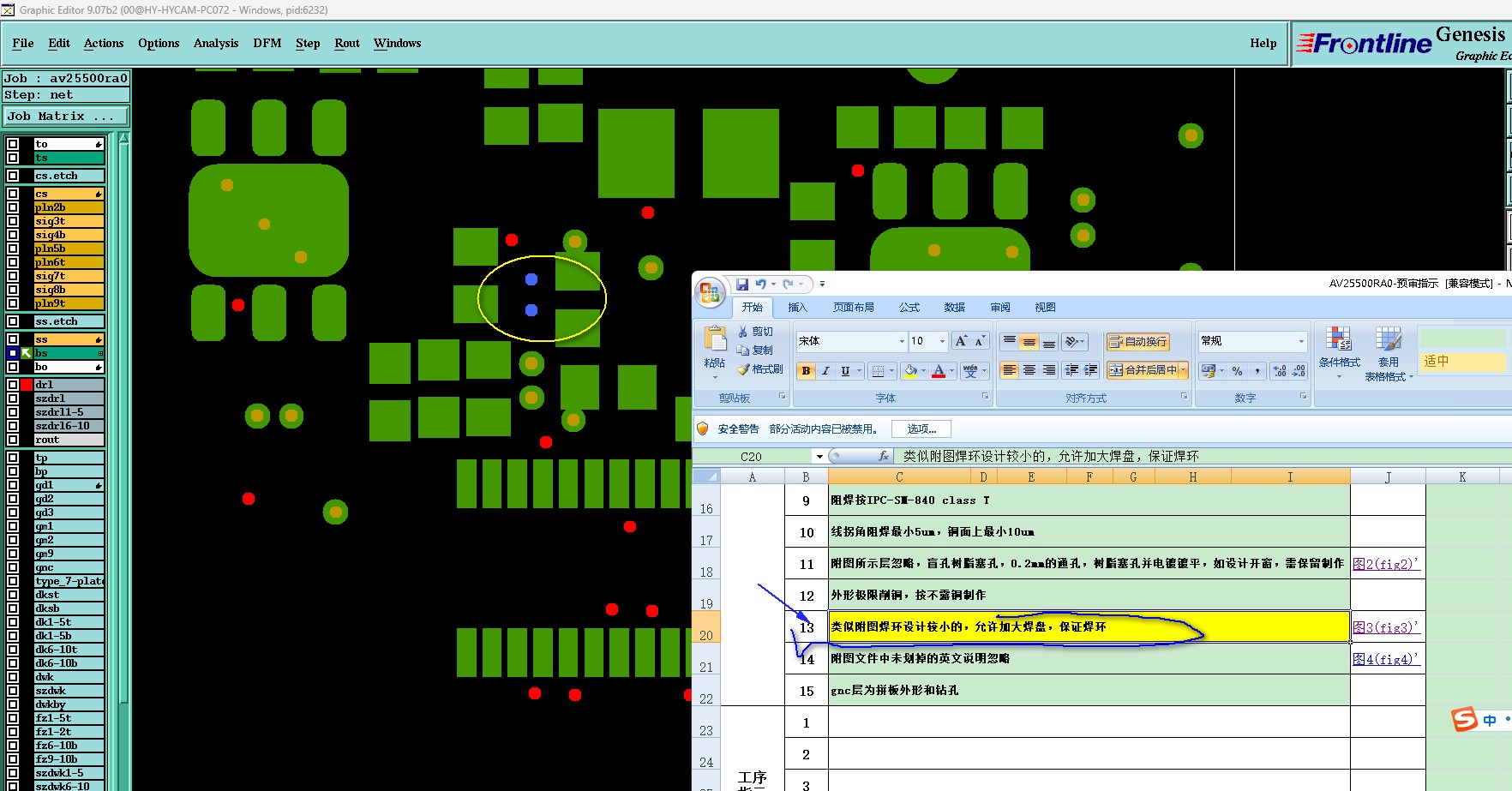Open Format as Table gallery
Screen dimensions: 1512x791
coord(1389,353)
